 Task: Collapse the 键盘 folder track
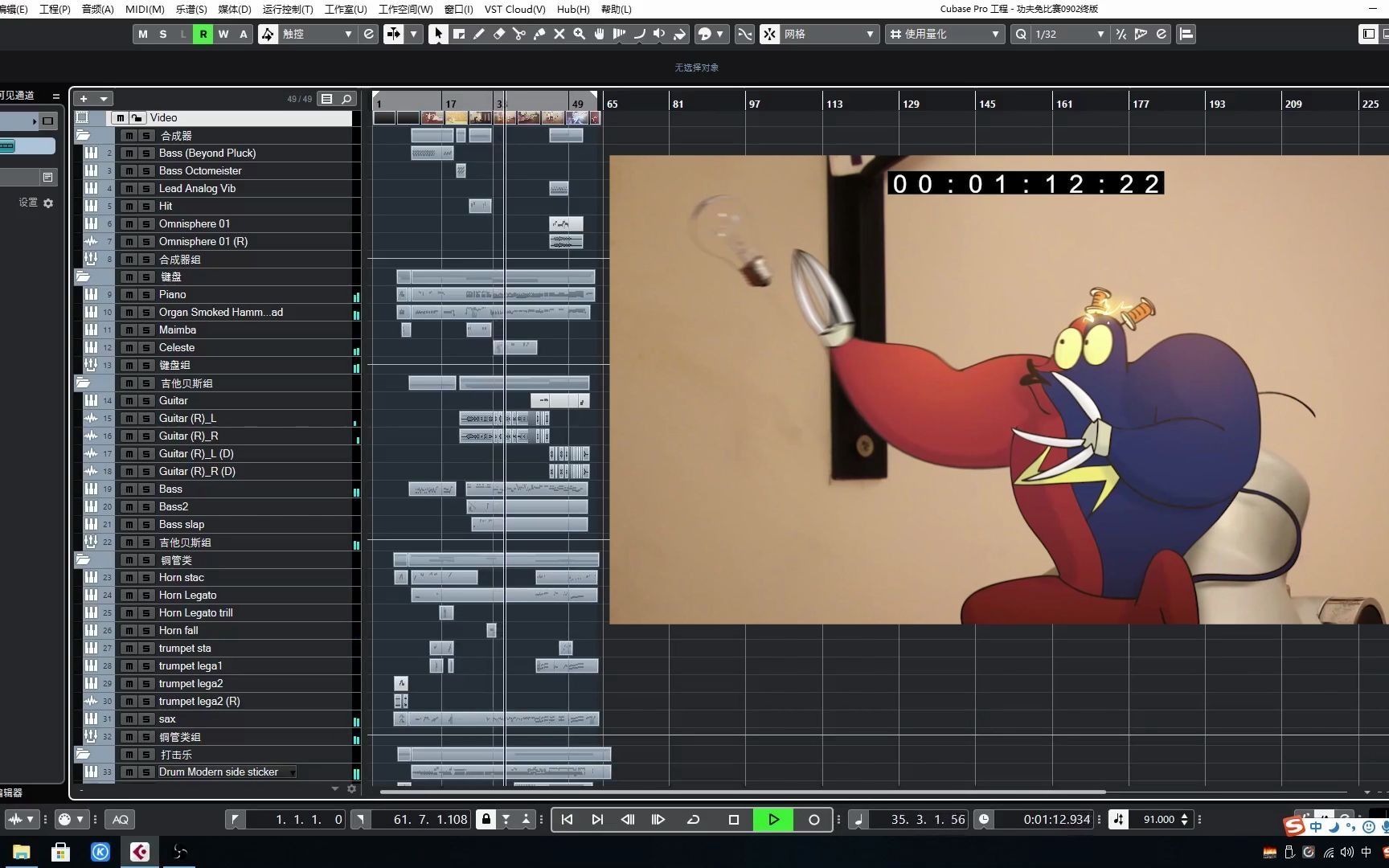[83, 276]
